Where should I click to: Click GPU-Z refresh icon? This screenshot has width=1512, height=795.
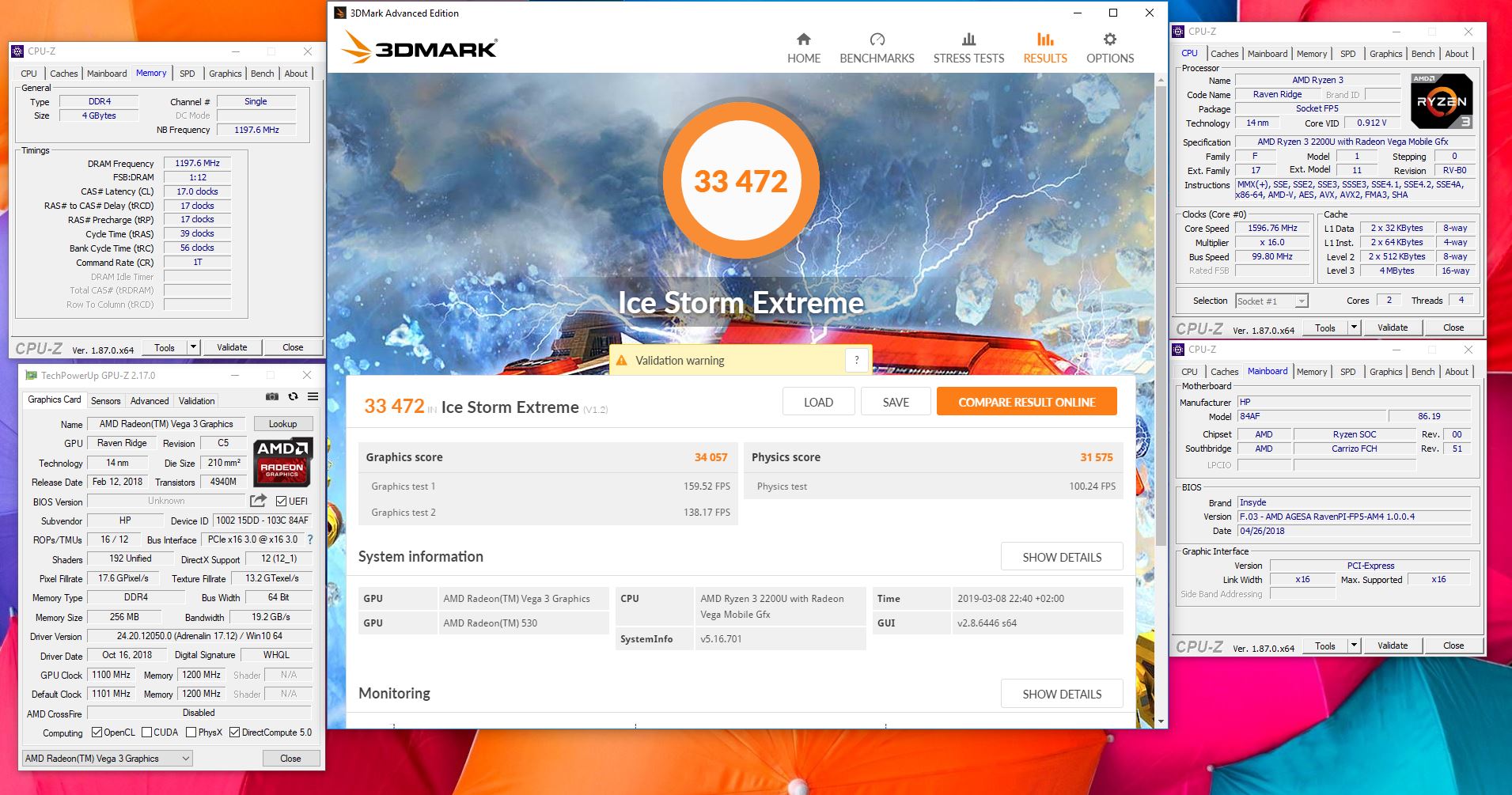click(293, 397)
